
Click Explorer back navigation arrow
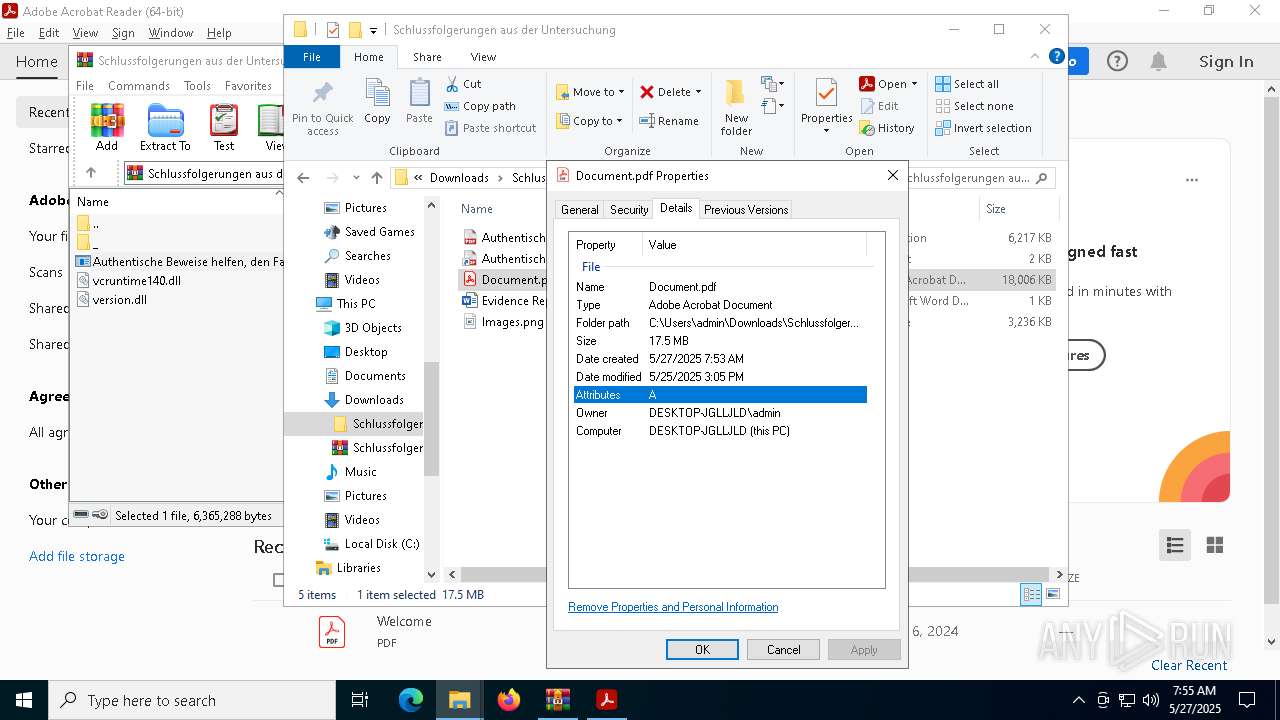coord(303,178)
